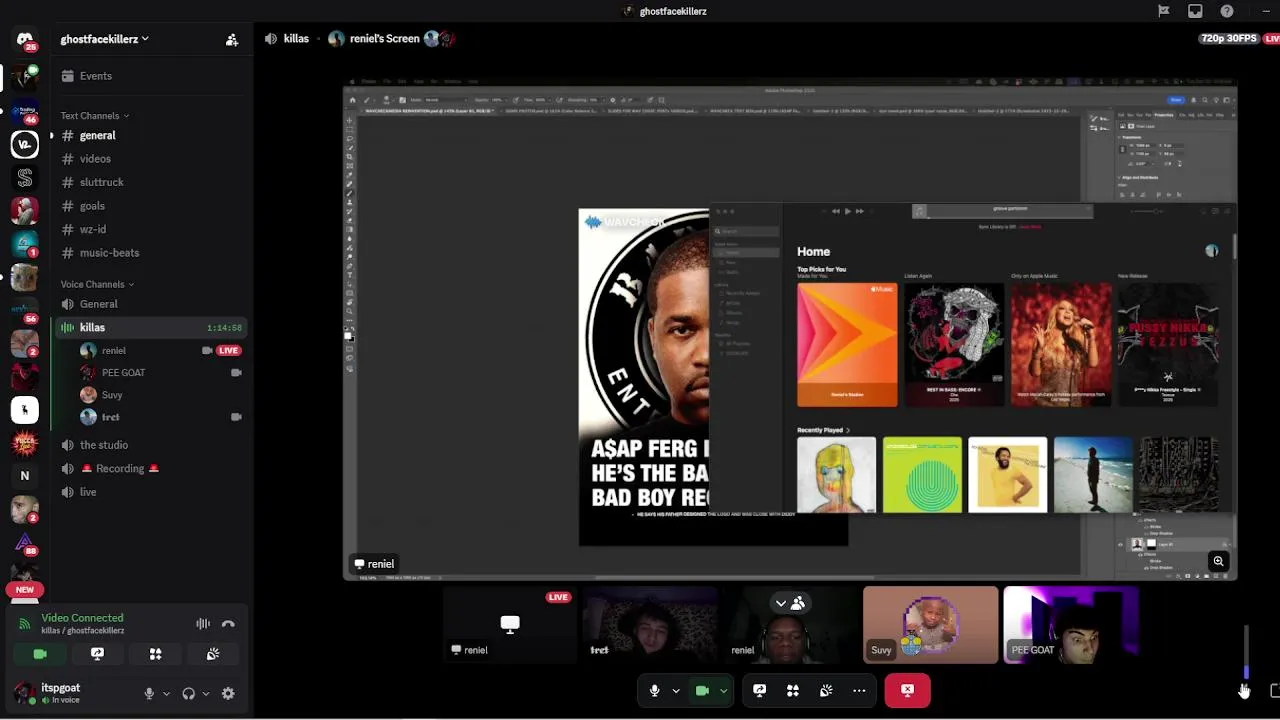Toggle camera in the voice status panel
The height and width of the screenshot is (720, 1280).
coord(40,654)
